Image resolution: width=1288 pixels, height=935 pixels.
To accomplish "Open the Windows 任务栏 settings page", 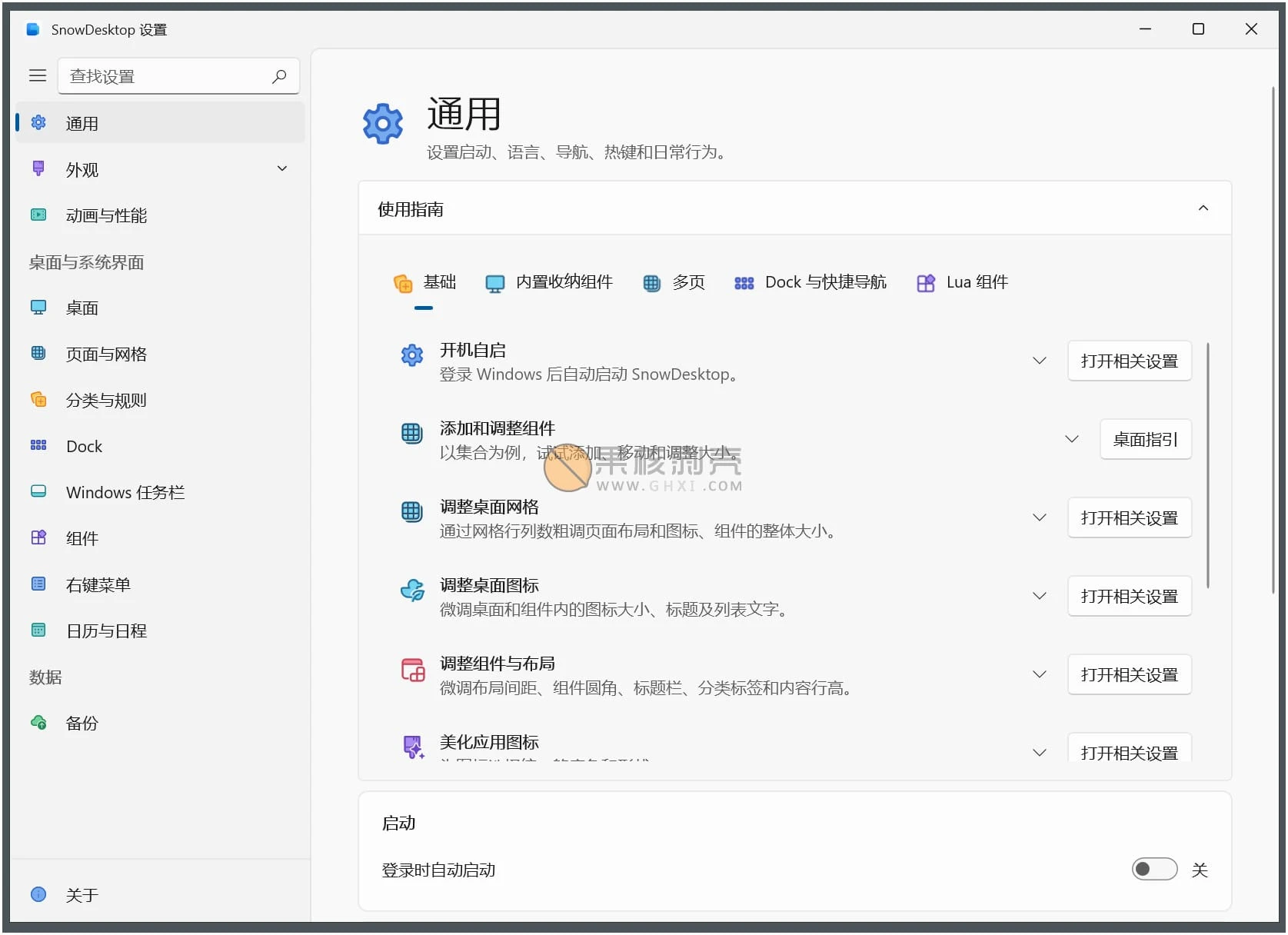I will [x=160, y=492].
